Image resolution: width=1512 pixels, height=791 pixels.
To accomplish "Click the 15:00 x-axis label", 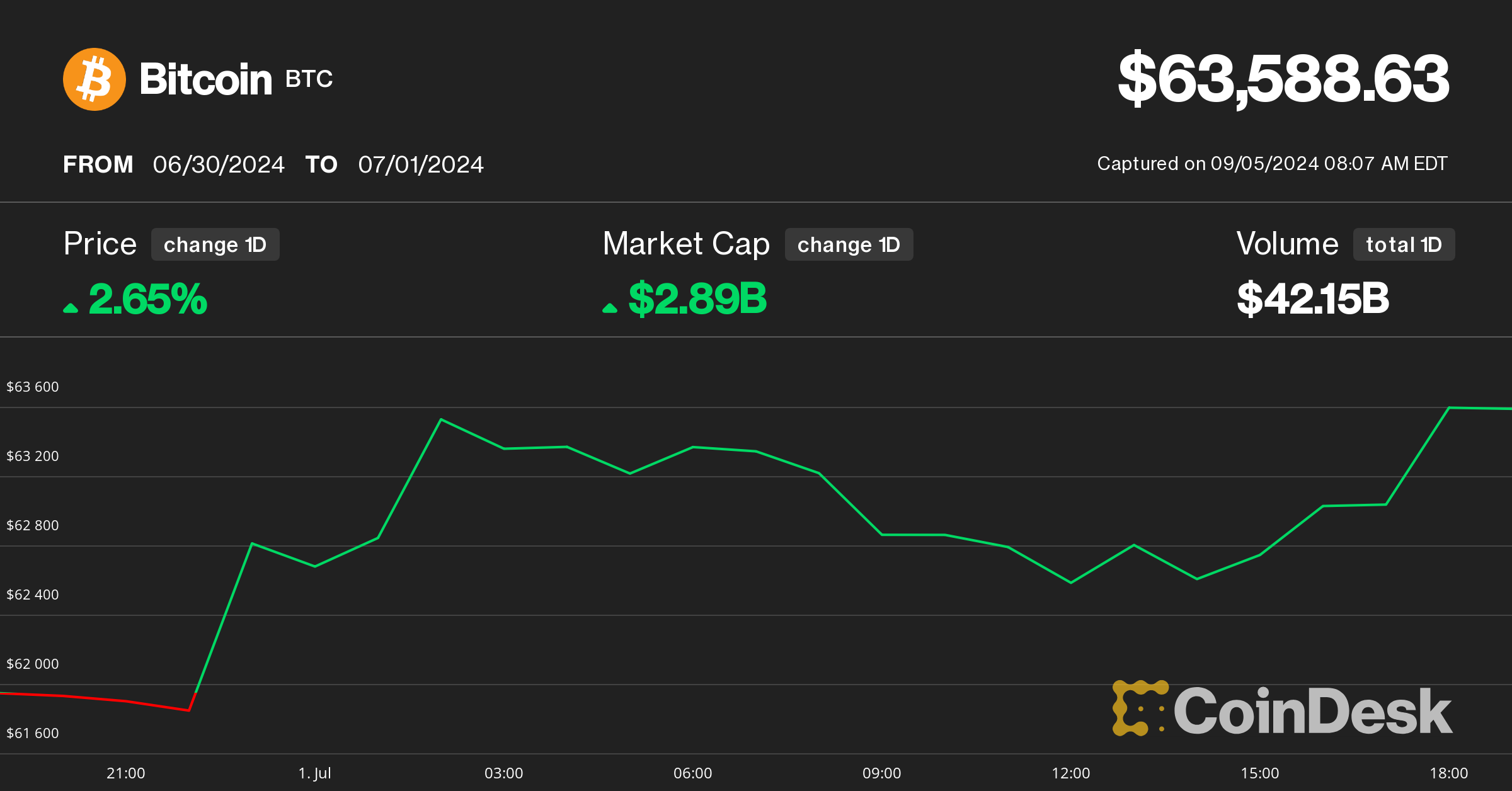I will coord(1260,773).
